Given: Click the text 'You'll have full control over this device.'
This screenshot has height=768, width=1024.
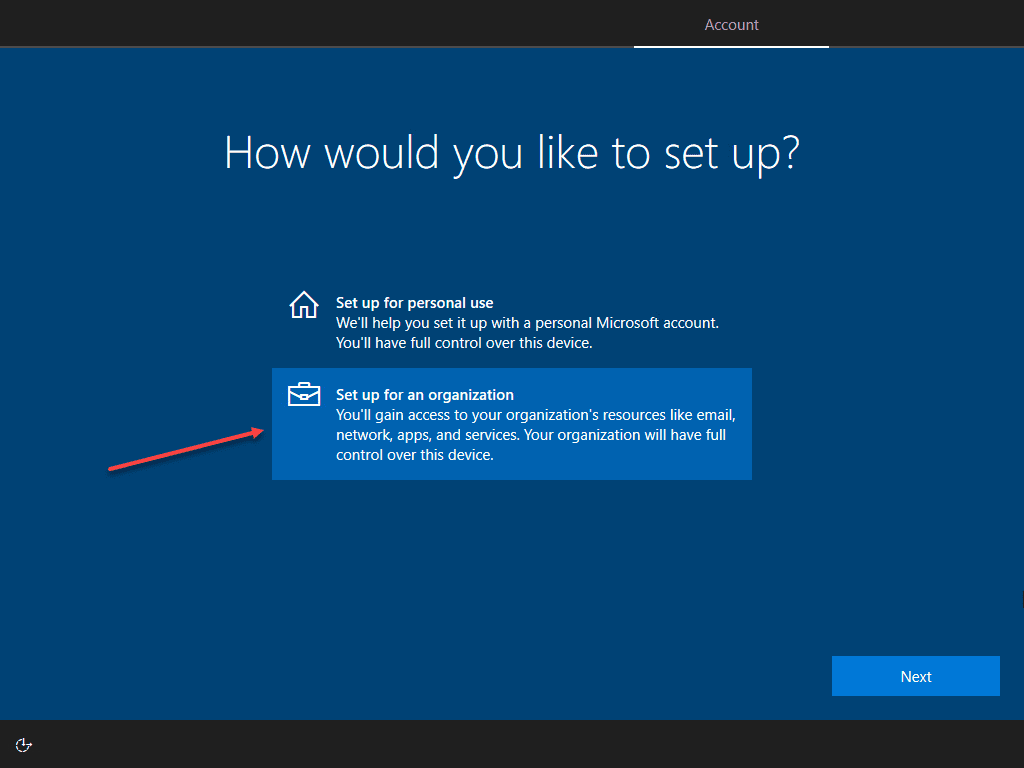Looking at the screenshot, I should coord(464,343).
